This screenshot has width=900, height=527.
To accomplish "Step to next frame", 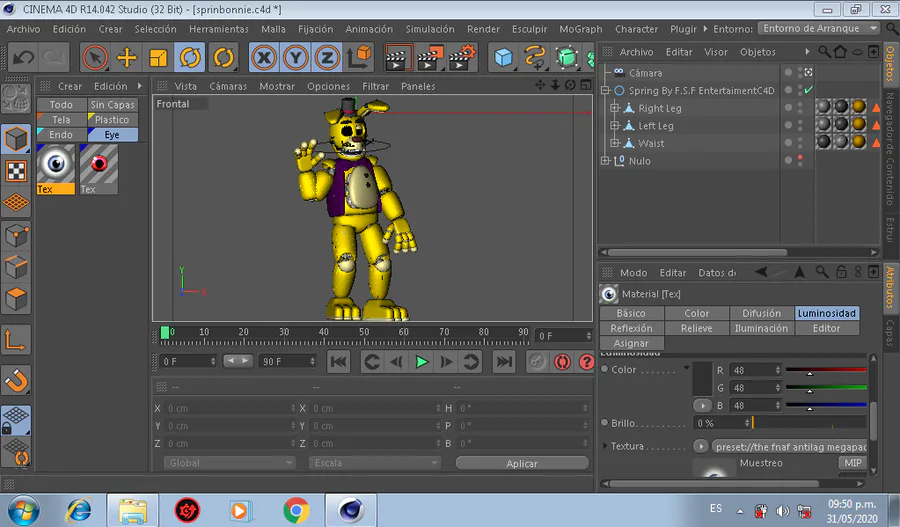I will click(446, 362).
